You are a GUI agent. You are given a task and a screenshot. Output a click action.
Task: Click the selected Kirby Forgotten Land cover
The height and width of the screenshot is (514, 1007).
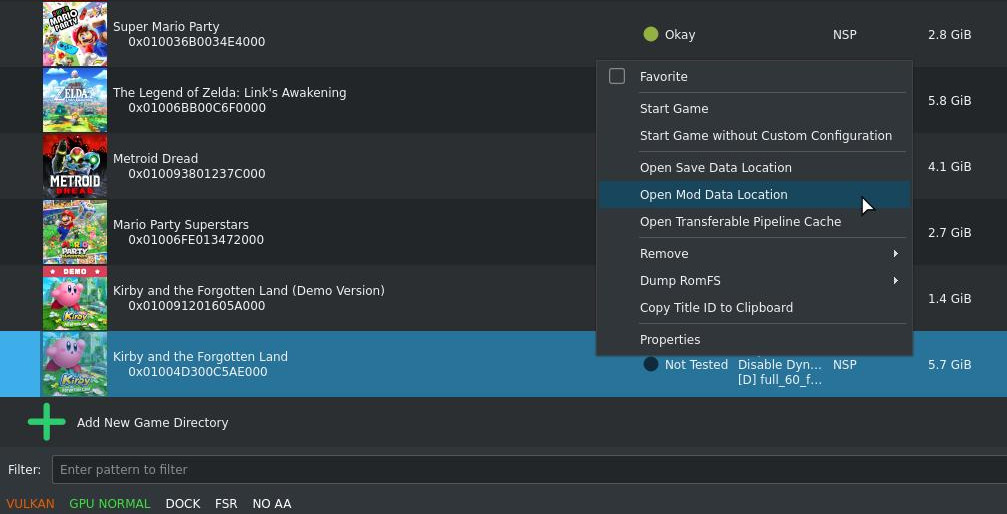coord(74,364)
